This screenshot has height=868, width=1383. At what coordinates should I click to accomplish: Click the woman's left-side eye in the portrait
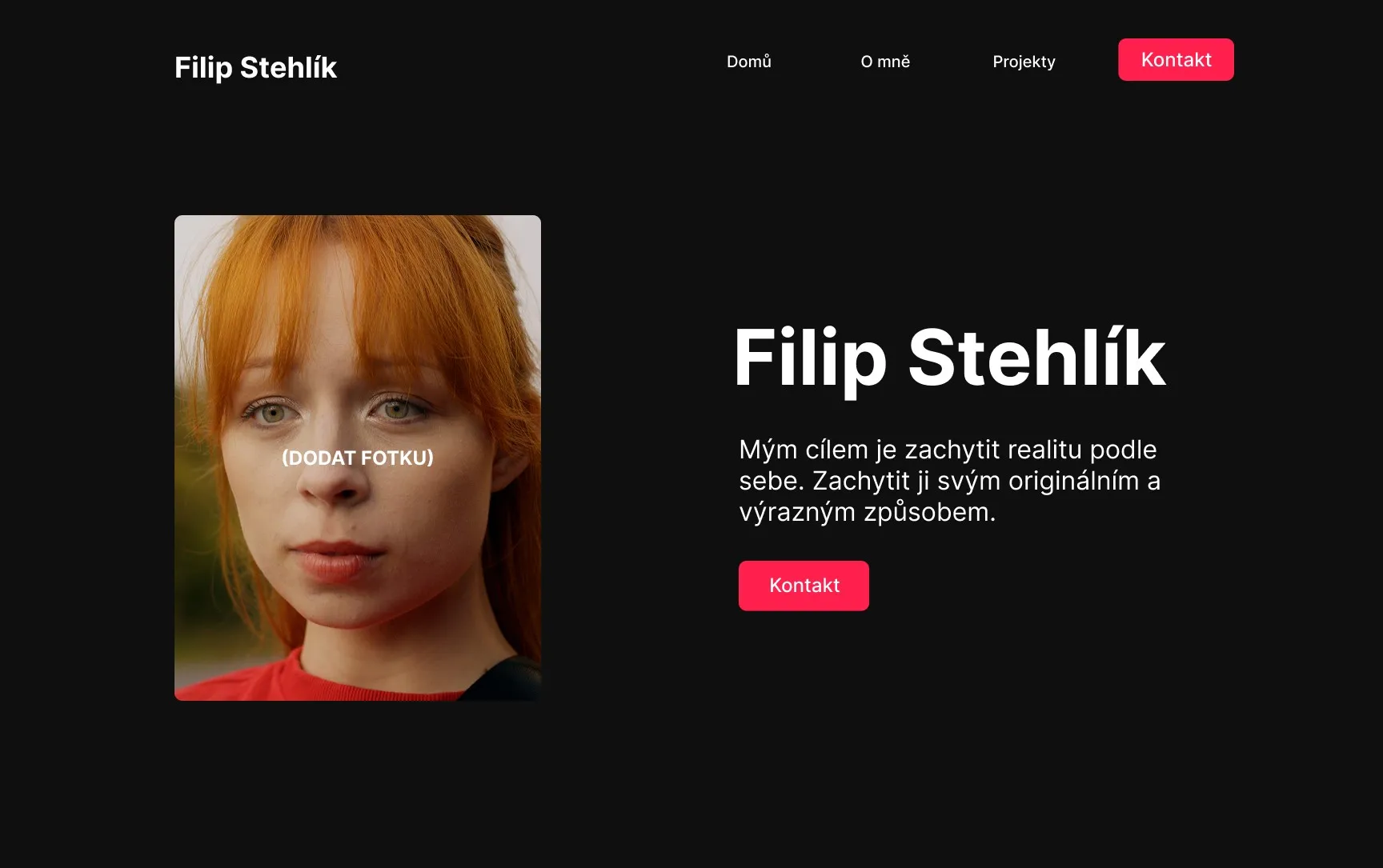[x=273, y=413]
